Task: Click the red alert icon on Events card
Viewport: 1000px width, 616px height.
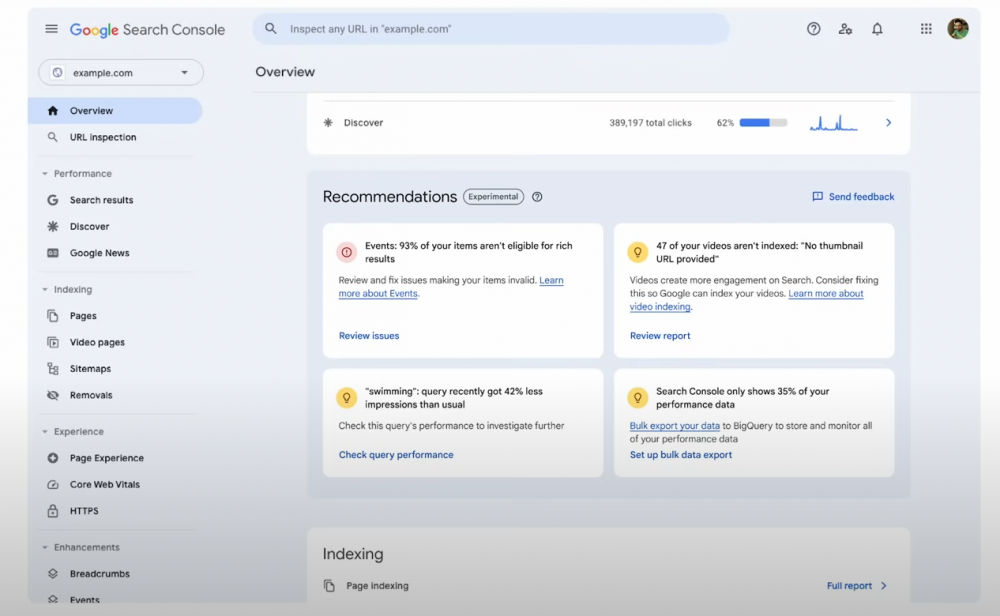Action: [346, 253]
